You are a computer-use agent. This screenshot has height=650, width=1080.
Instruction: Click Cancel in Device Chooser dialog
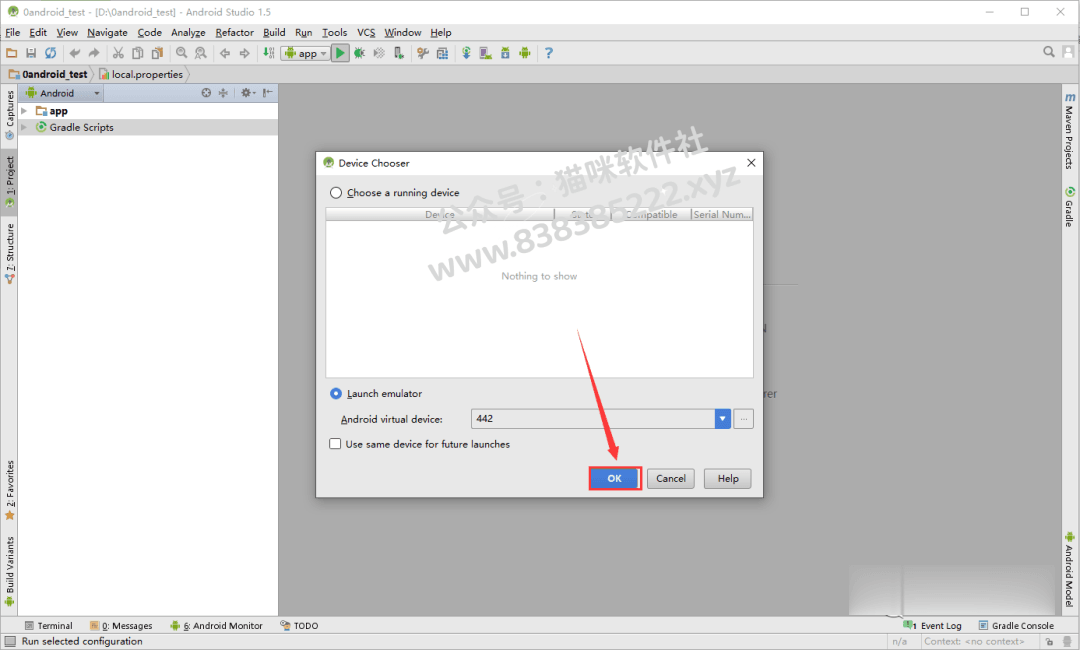[671, 479]
